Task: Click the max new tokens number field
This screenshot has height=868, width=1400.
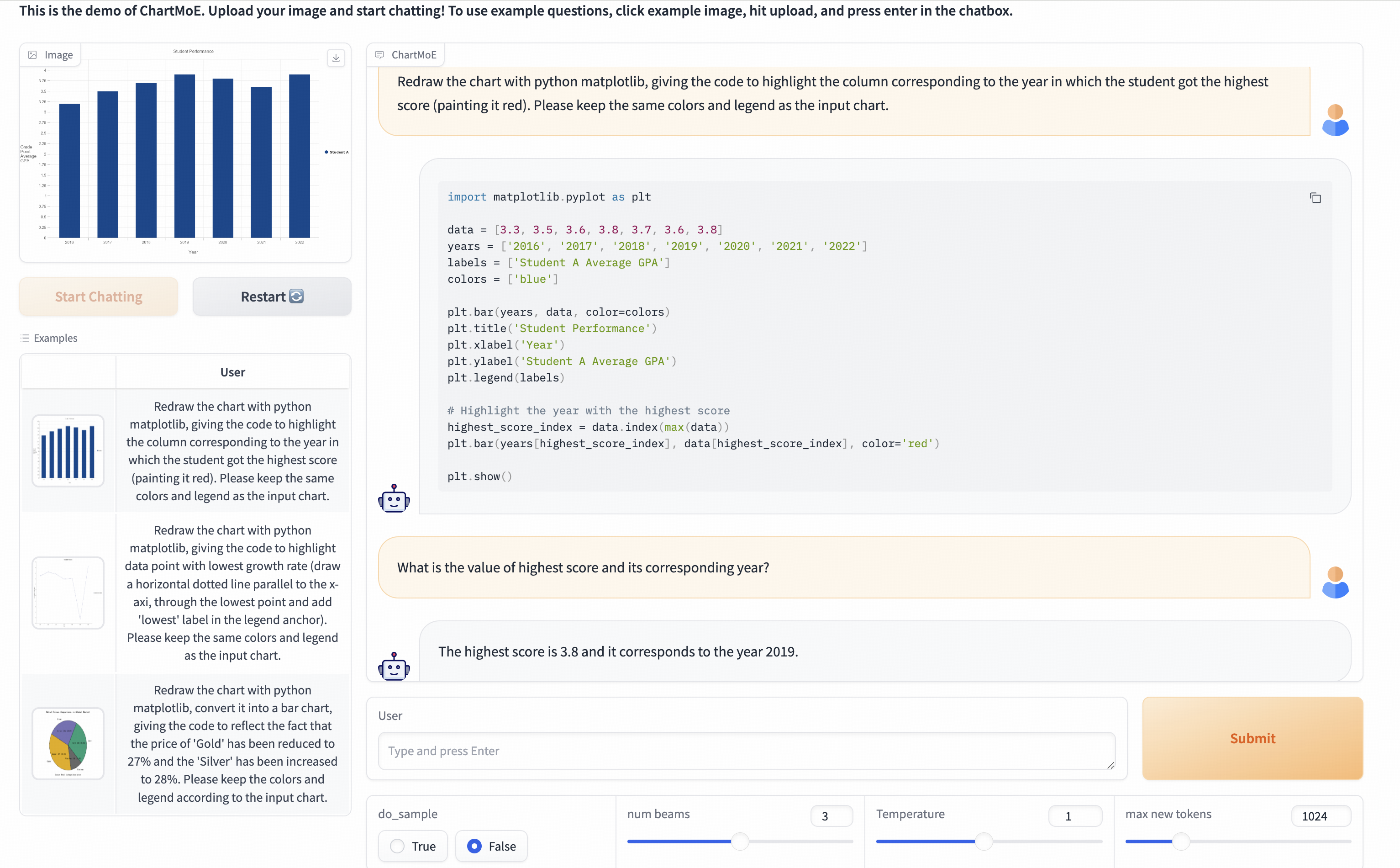Action: pyautogui.click(x=1321, y=816)
